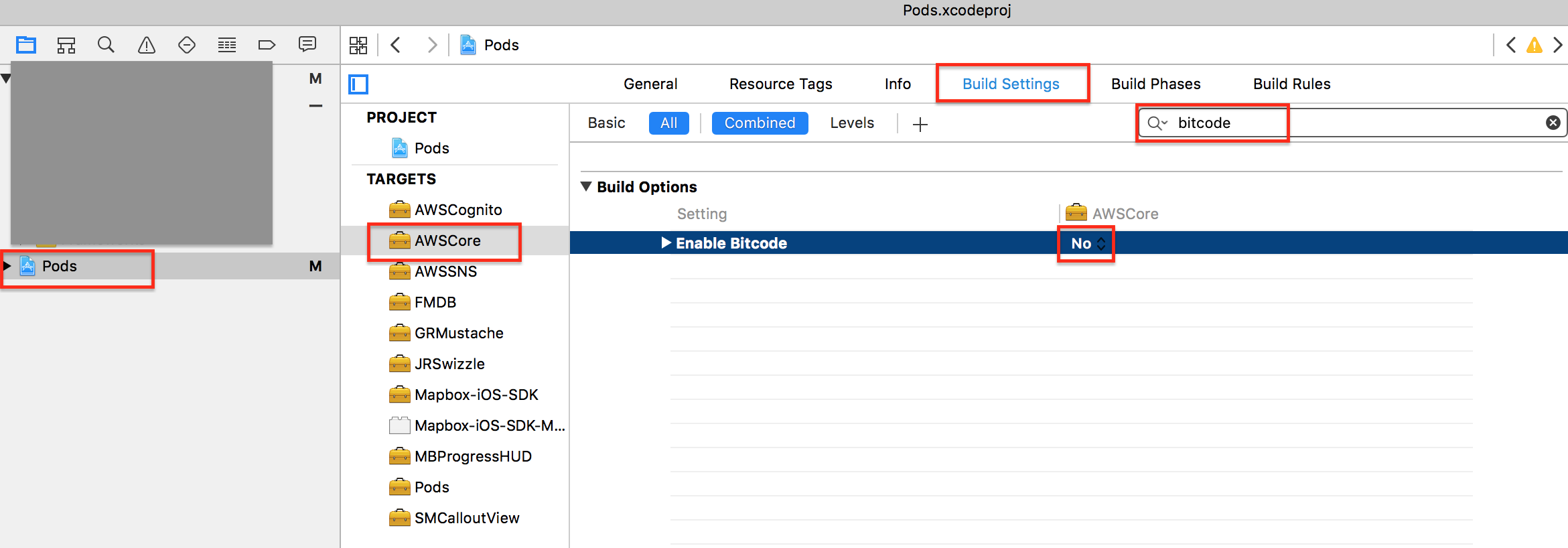Screen dimensions: 1568x548
Task: Switch to the Info tab
Action: coord(898,84)
